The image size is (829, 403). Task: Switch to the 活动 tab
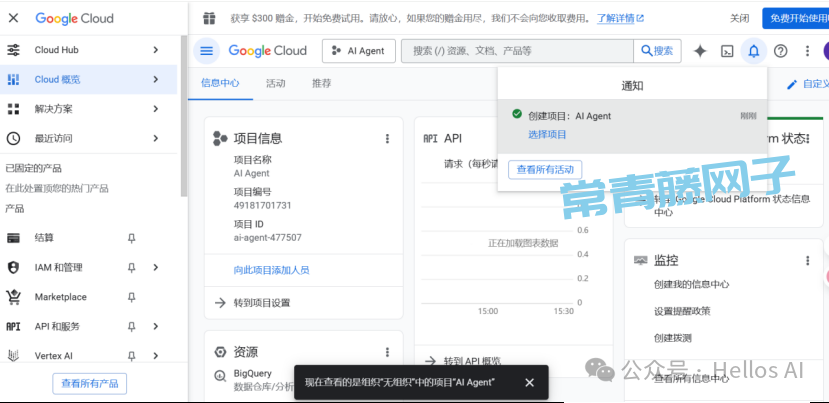(x=275, y=84)
